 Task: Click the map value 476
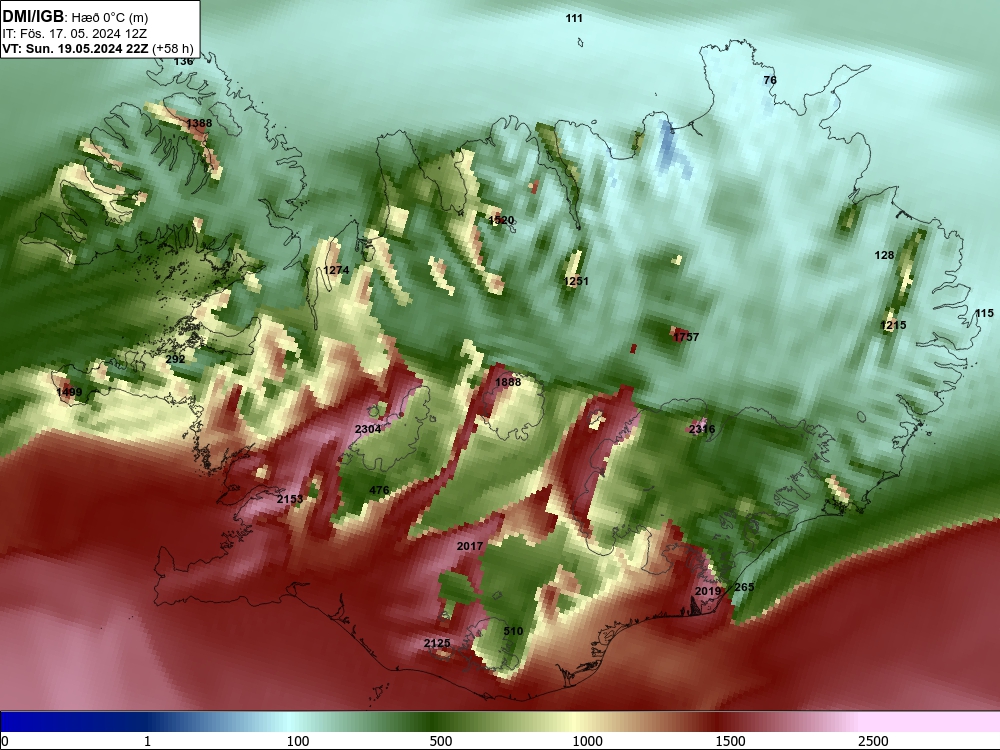379,490
